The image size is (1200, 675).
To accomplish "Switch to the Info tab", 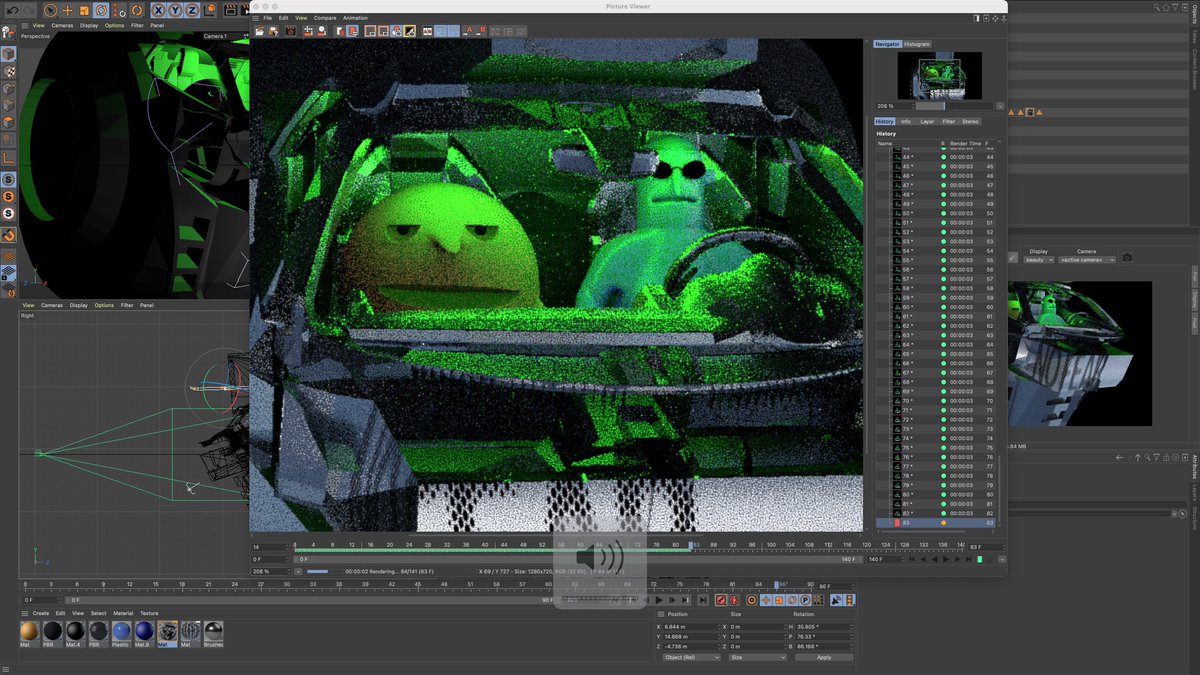I will (x=906, y=121).
